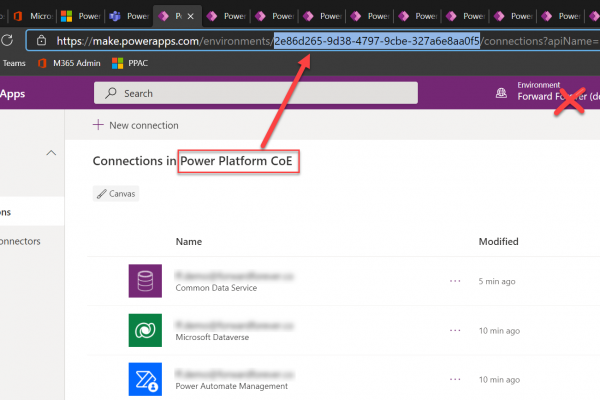The width and height of the screenshot is (600, 400).
Task: Switch to the Teams-icon Power tab
Action: click(x=129, y=16)
